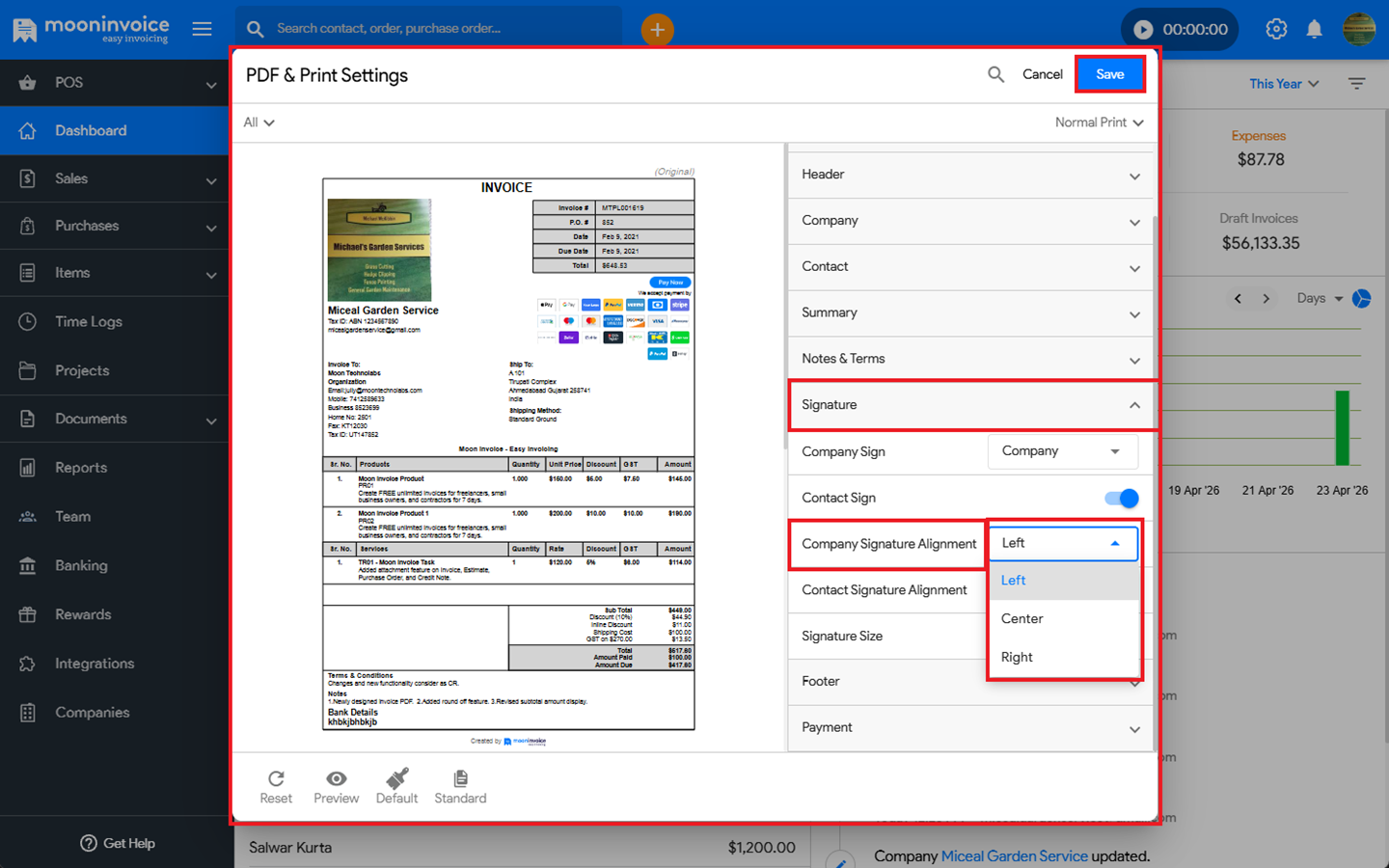Viewport: 1389px width, 868px height.
Task: Click the invoice preview thumbnail
Action: coord(508,453)
